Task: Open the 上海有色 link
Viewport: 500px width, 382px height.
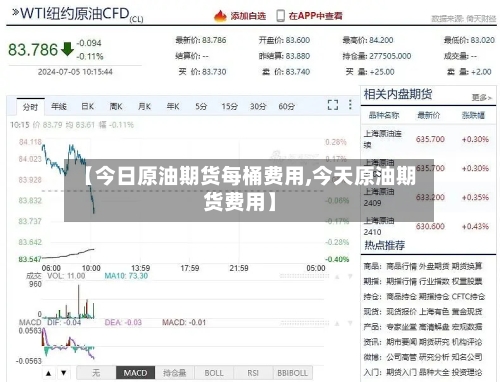Action: click(x=434, y=312)
